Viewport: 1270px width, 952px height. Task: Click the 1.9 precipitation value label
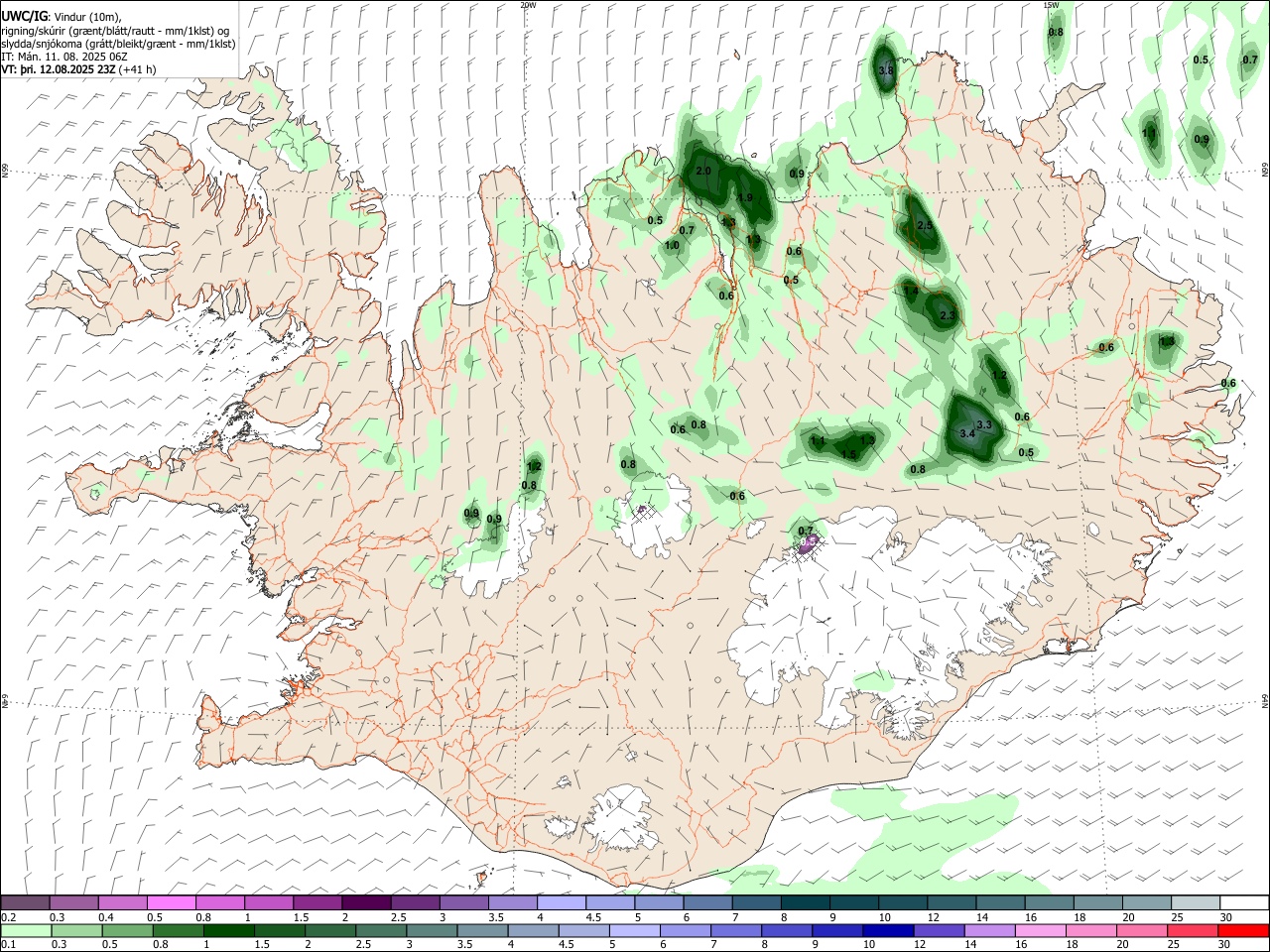click(746, 197)
